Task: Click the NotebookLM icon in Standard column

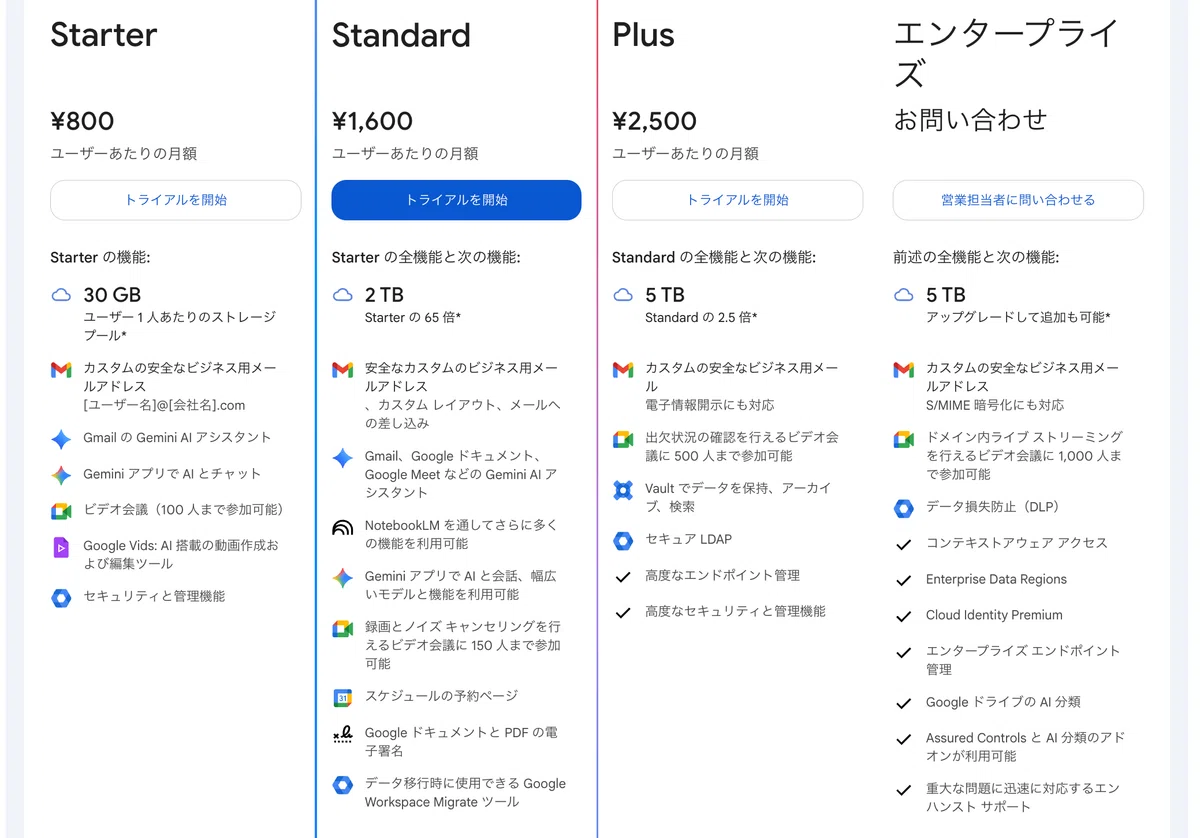Action: coord(343,527)
